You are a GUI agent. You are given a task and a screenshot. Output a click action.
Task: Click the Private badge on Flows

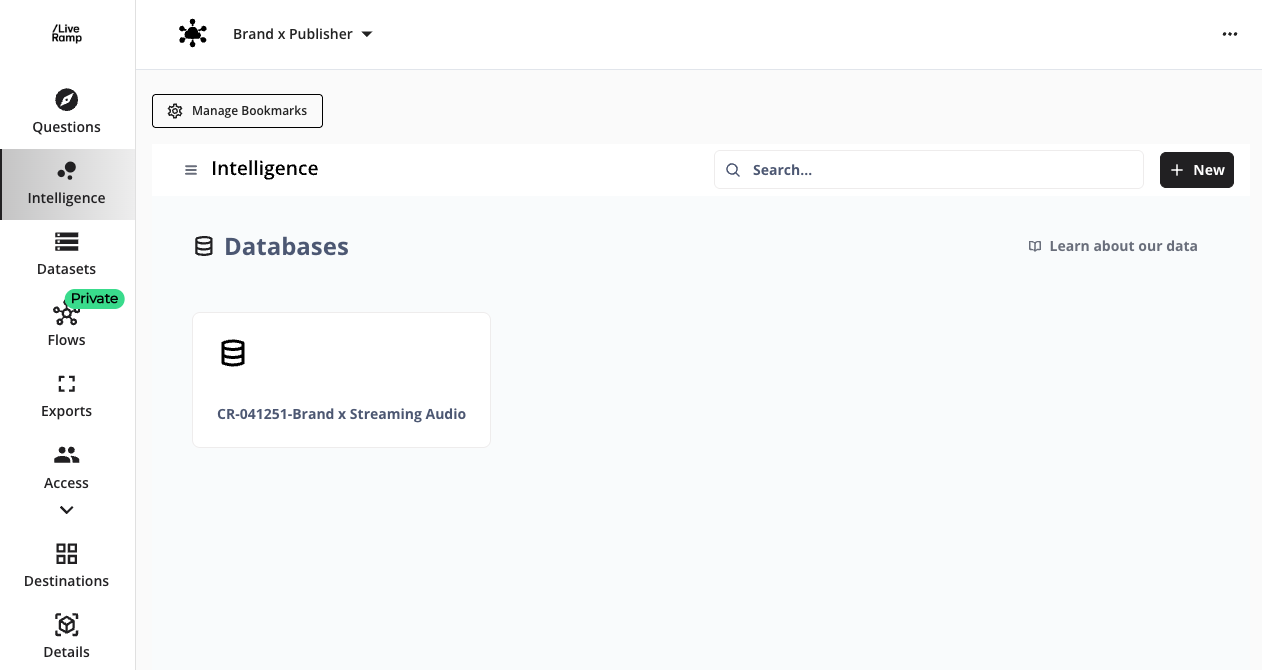pyautogui.click(x=95, y=298)
